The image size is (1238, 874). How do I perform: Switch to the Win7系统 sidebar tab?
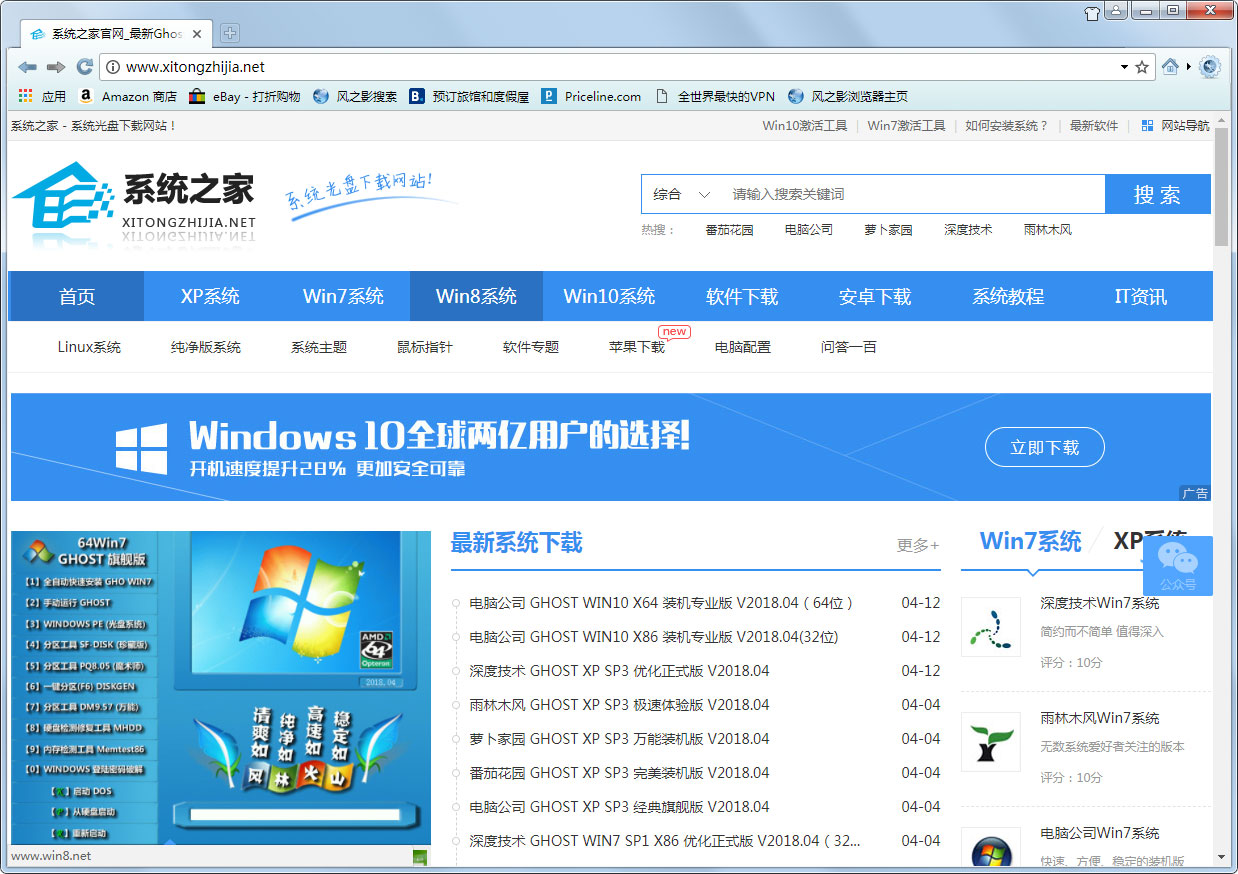point(1030,541)
